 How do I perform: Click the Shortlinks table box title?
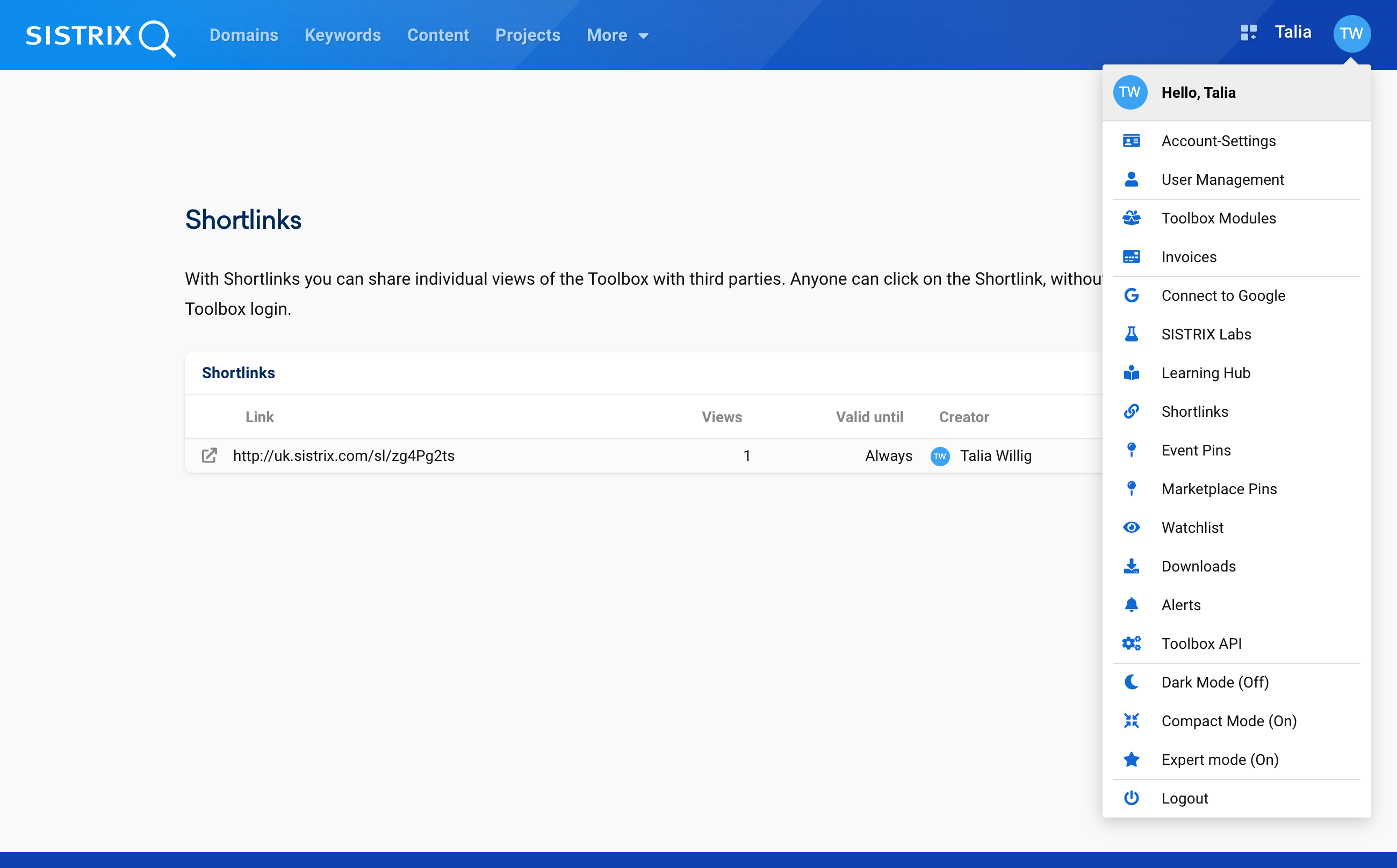238,373
